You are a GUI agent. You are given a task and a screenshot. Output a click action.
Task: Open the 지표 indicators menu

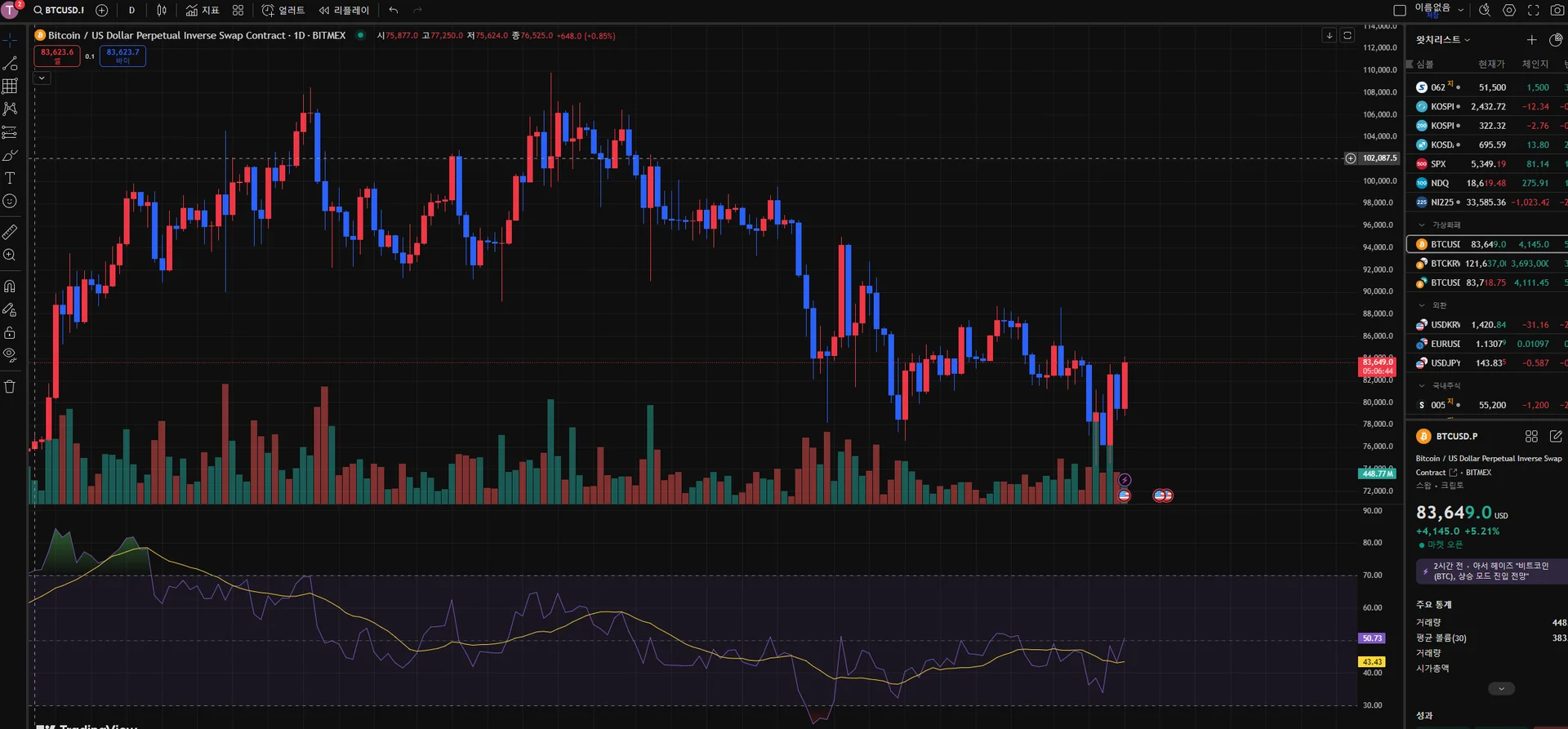[203, 10]
